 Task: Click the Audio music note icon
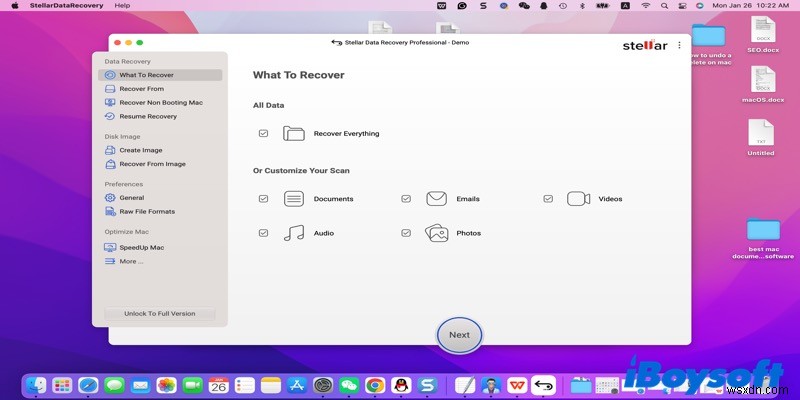pyautogui.click(x=294, y=233)
